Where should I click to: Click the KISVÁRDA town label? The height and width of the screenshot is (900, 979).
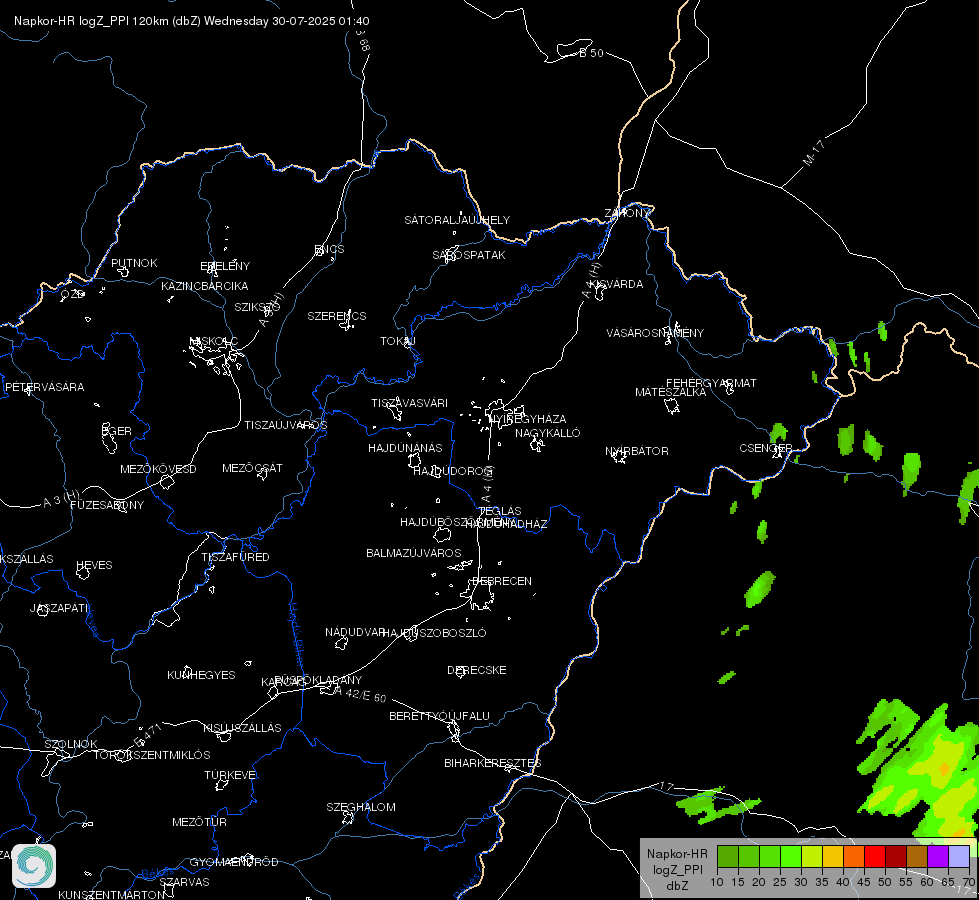(617, 284)
